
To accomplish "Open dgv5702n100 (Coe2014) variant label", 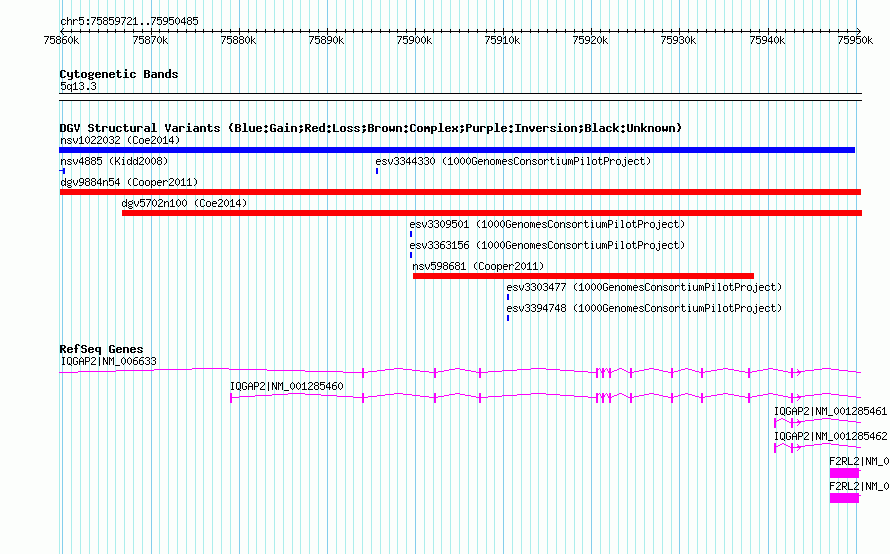I will point(184,203).
